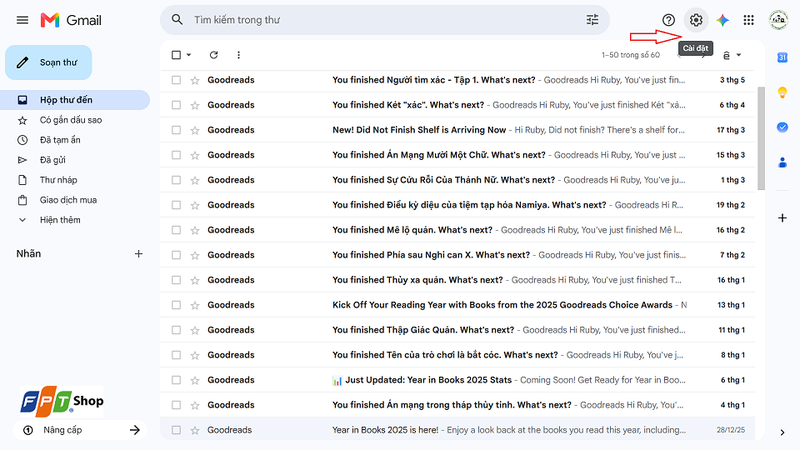Select the 'Kick Off Your Reading Year' email checkbox
This screenshot has height=450, width=800.
point(176,305)
